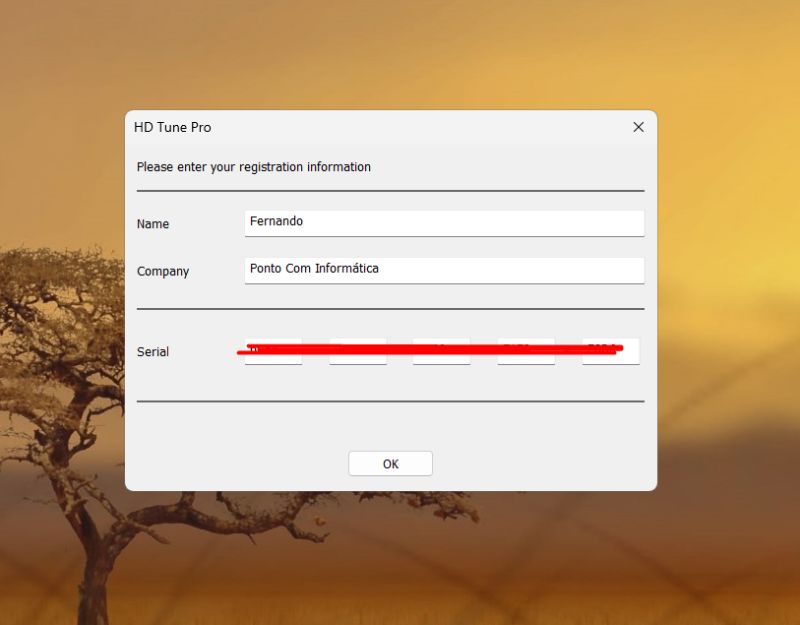The image size is (800, 625).
Task: Close the HD Tune Pro dialog
Action: (x=638, y=127)
